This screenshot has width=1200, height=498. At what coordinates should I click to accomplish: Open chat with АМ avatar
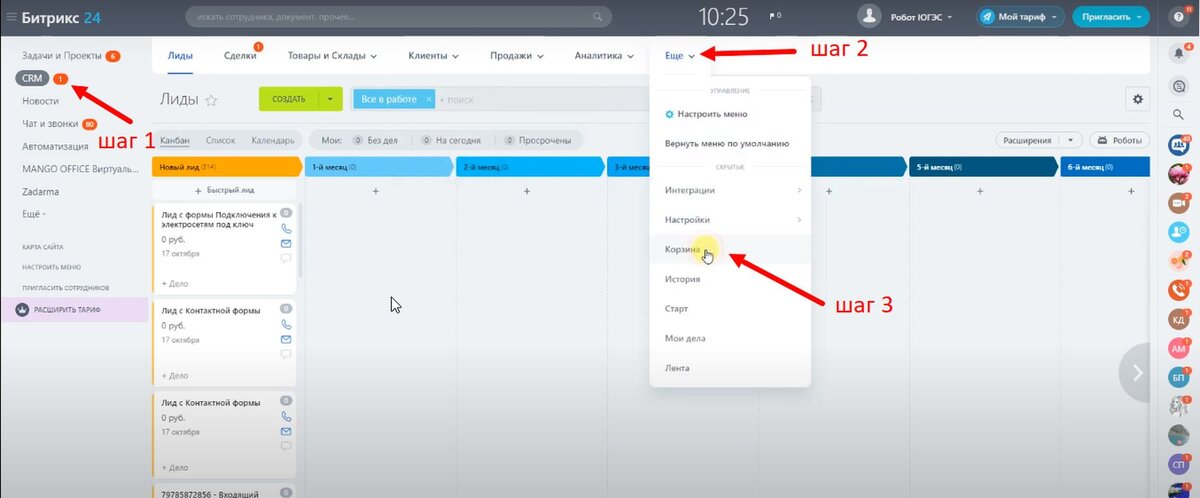point(1177,348)
